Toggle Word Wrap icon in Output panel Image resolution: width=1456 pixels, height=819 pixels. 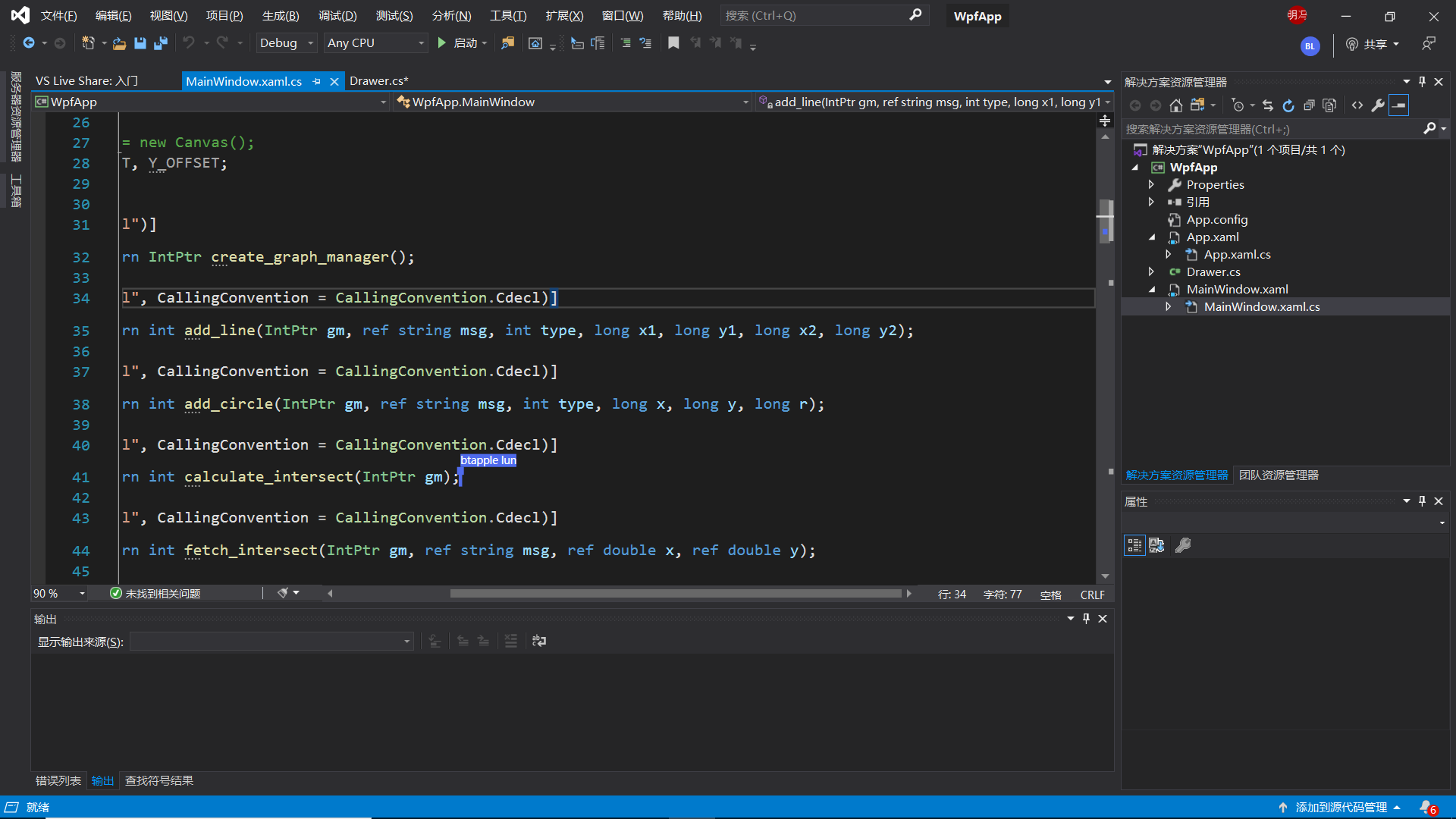[x=539, y=641]
